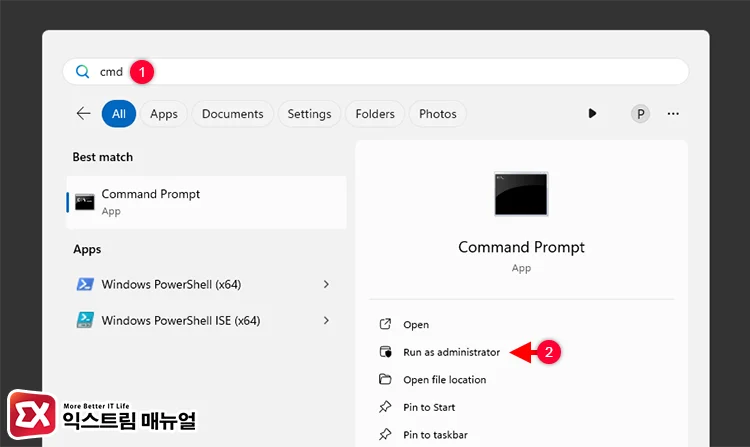
Task: Switch to the Apps filter tab
Action: coord(164,114)
